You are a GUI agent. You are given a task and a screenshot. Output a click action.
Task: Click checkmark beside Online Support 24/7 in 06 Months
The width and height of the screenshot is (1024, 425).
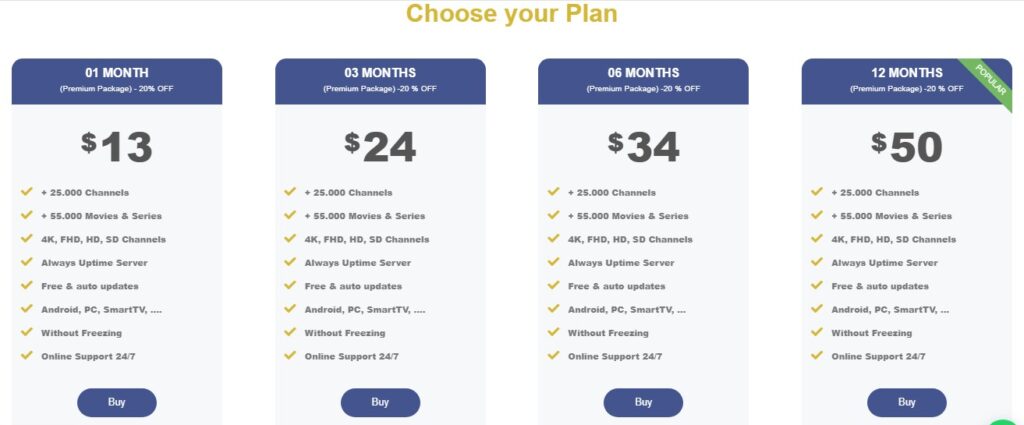pos(553,356)
